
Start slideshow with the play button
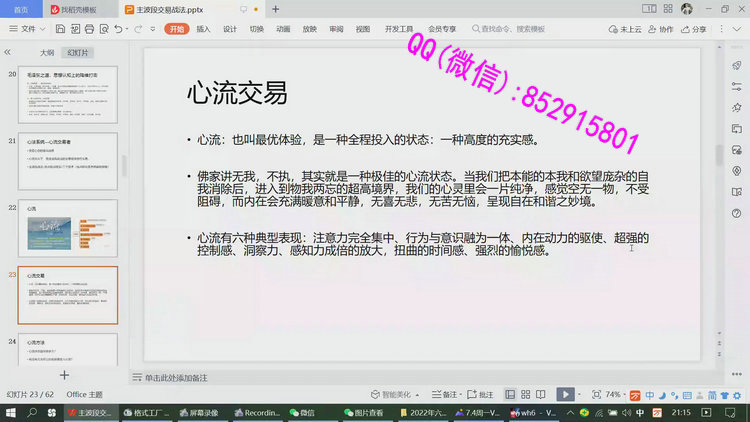click(567, 395)
